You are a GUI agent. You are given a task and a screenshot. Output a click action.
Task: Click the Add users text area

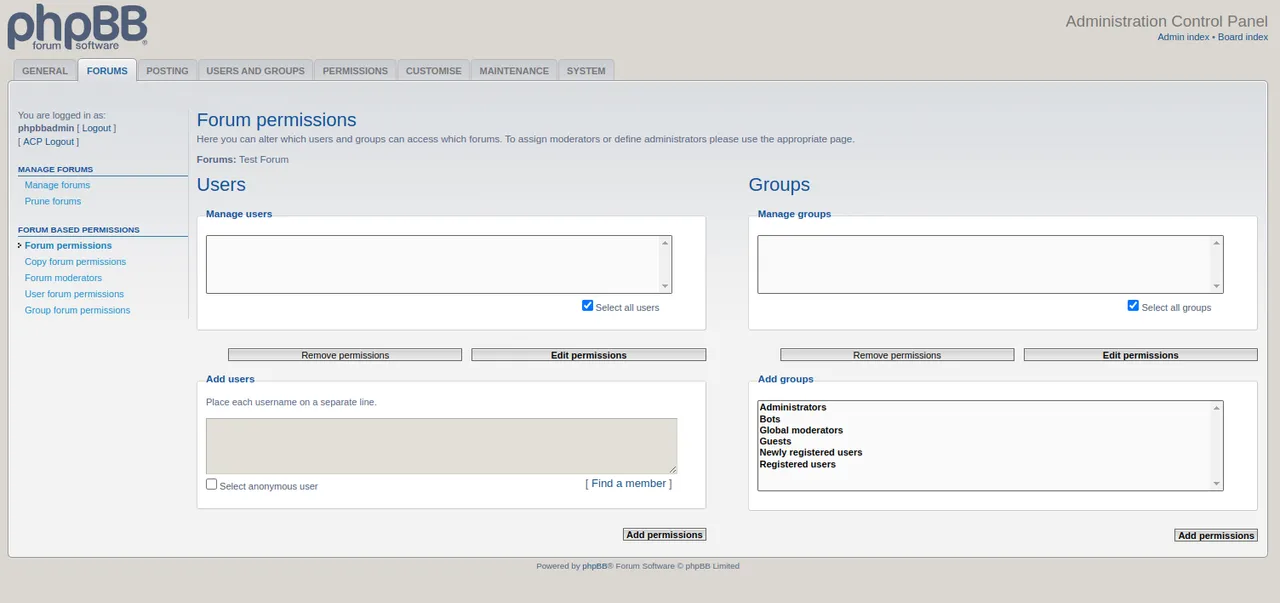click(x=441, y=446)
